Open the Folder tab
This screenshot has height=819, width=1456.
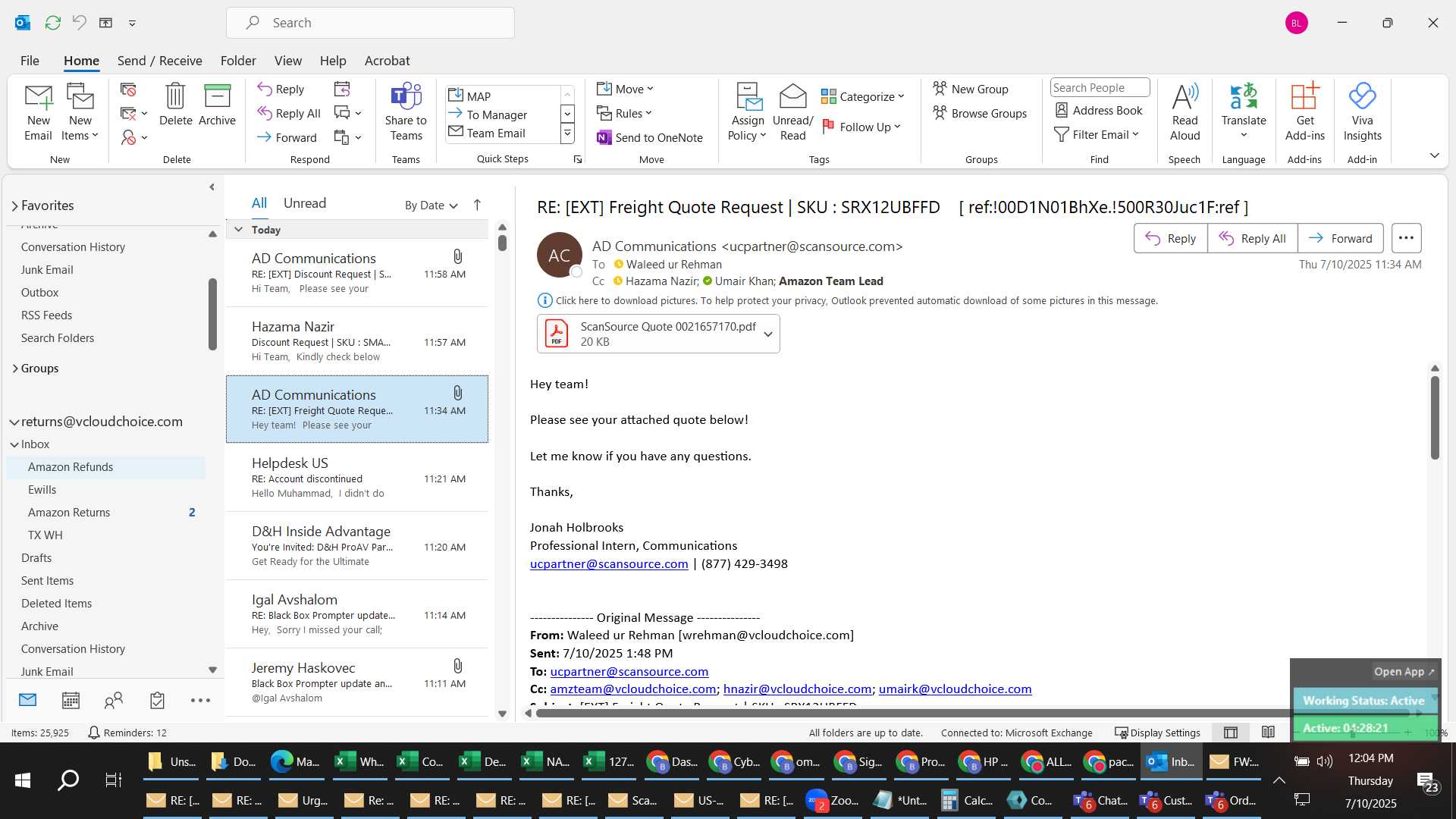tap(238, 61)
